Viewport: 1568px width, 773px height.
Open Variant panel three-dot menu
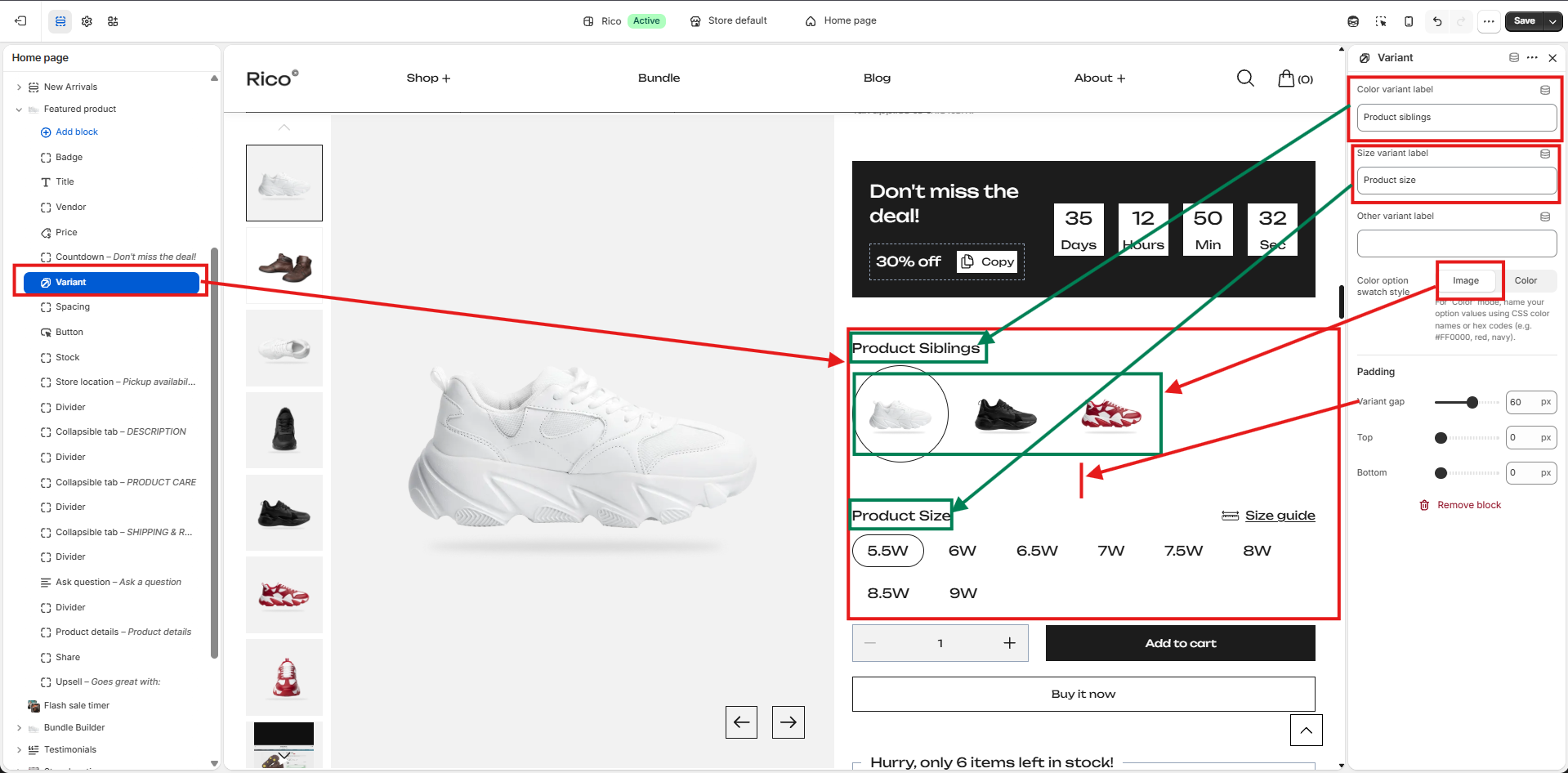click(1532, 57)
